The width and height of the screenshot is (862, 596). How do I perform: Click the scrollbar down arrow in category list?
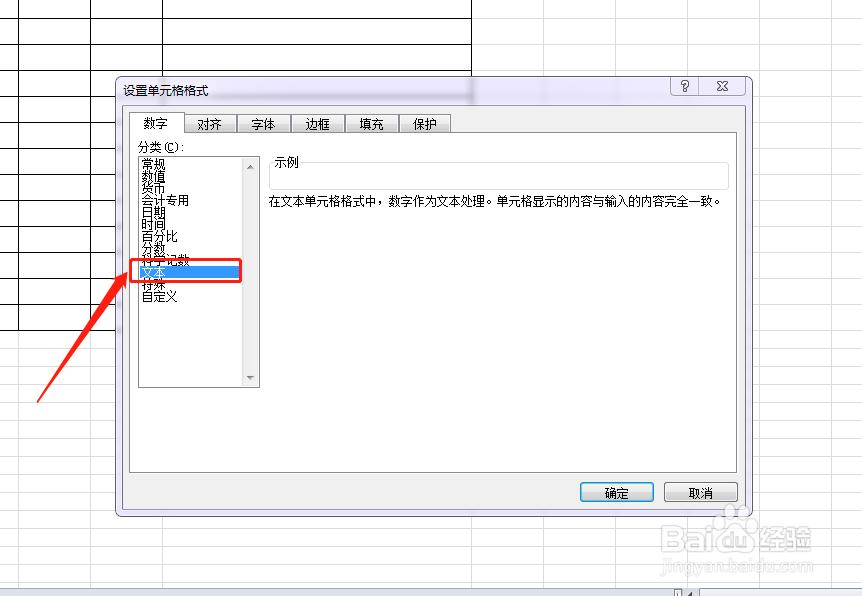pos(251,379)
